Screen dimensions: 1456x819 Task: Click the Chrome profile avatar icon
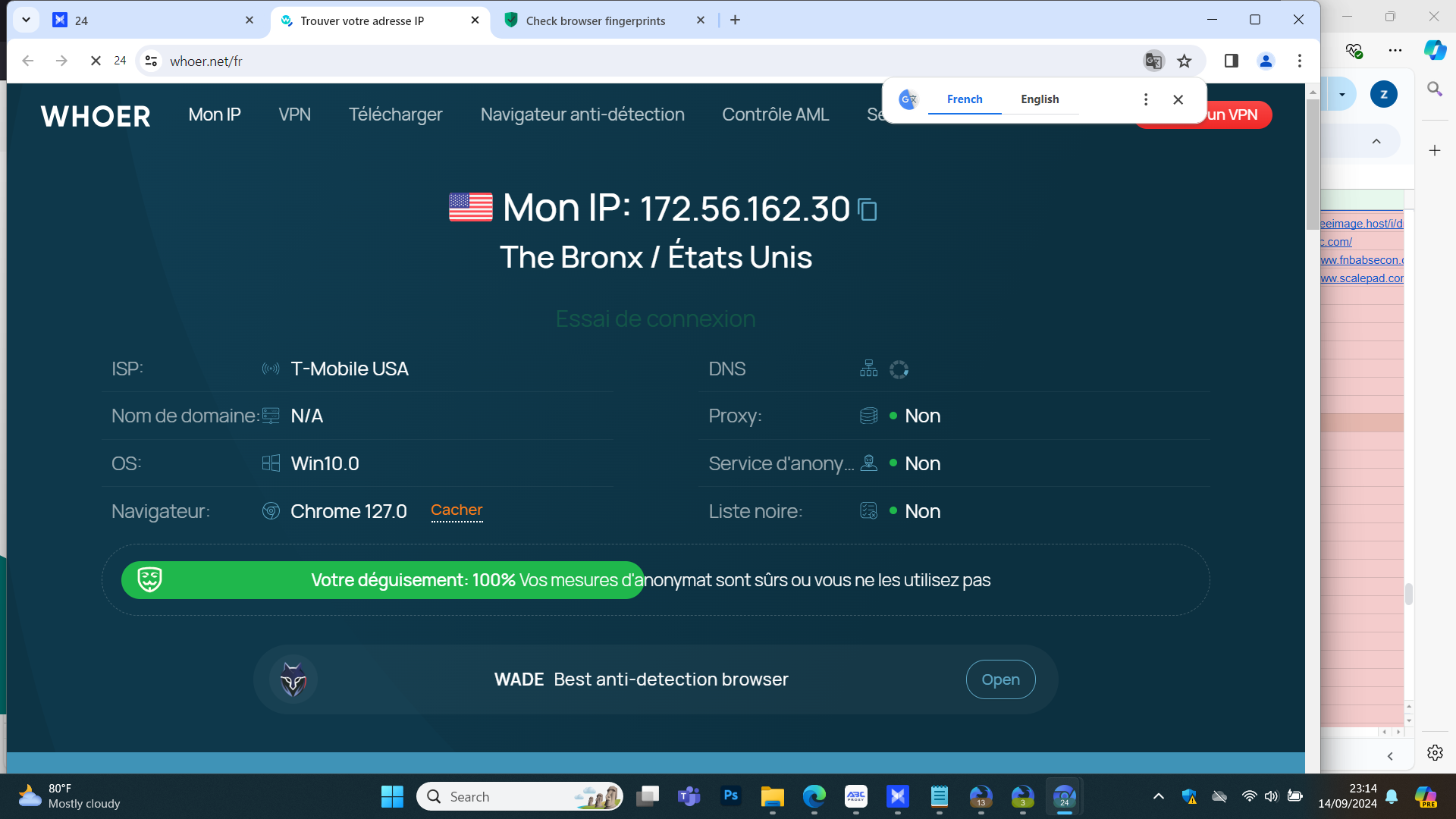[x=1266, y=61]
